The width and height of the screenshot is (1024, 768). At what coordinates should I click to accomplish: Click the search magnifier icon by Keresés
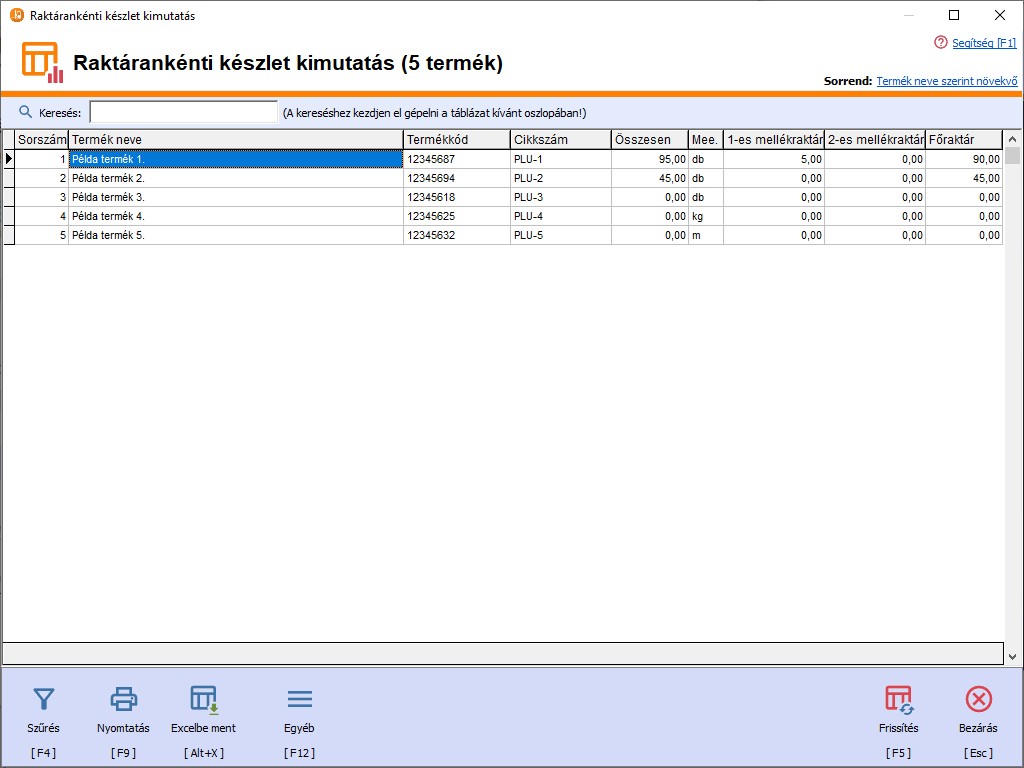tap(26, 112)
